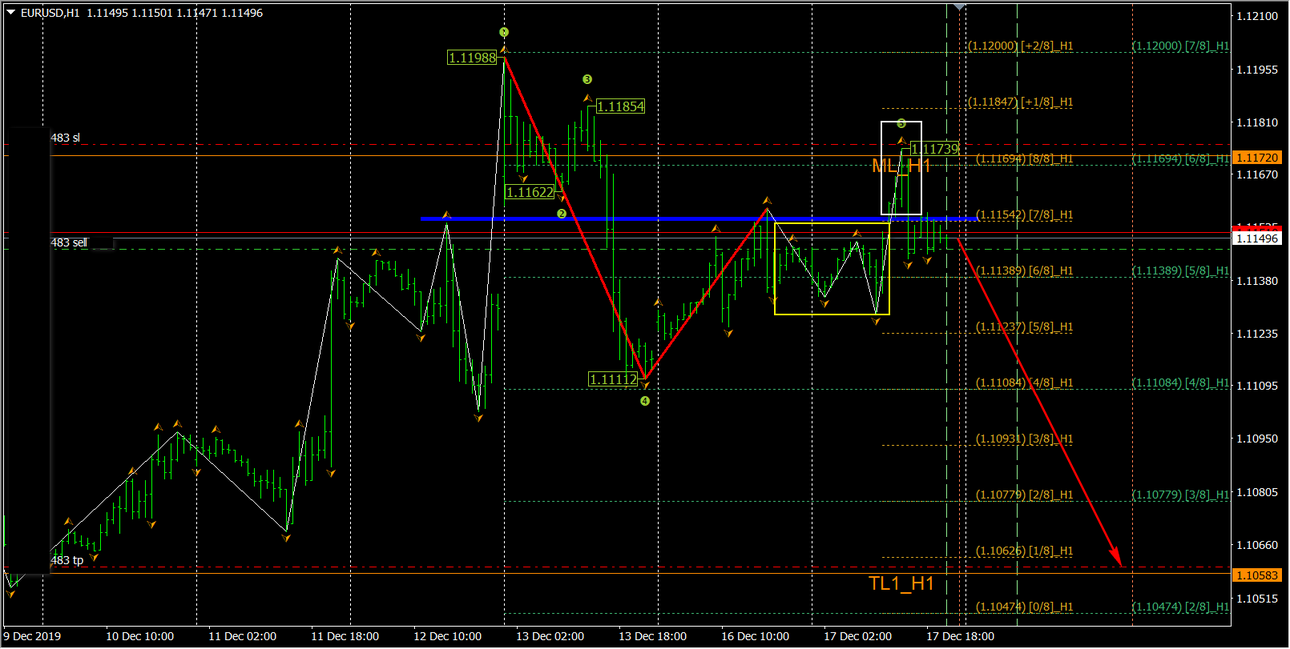Click the 13 Dec 18:00 time label
This screenshot has height=649, width=1290.
coord(653,636)
